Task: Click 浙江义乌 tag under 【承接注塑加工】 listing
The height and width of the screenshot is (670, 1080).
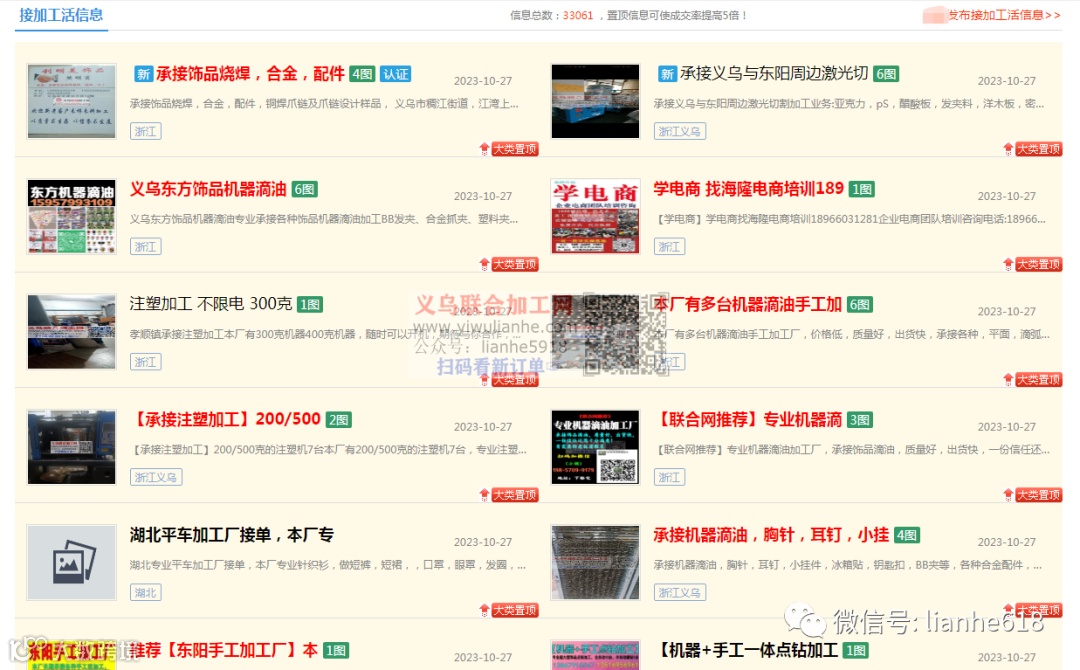Action: point(156,477)
